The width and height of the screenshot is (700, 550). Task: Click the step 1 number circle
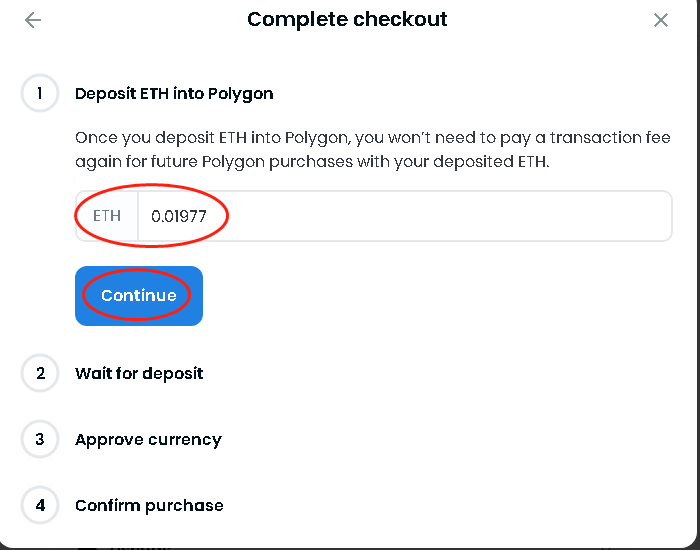coord(40,94)
